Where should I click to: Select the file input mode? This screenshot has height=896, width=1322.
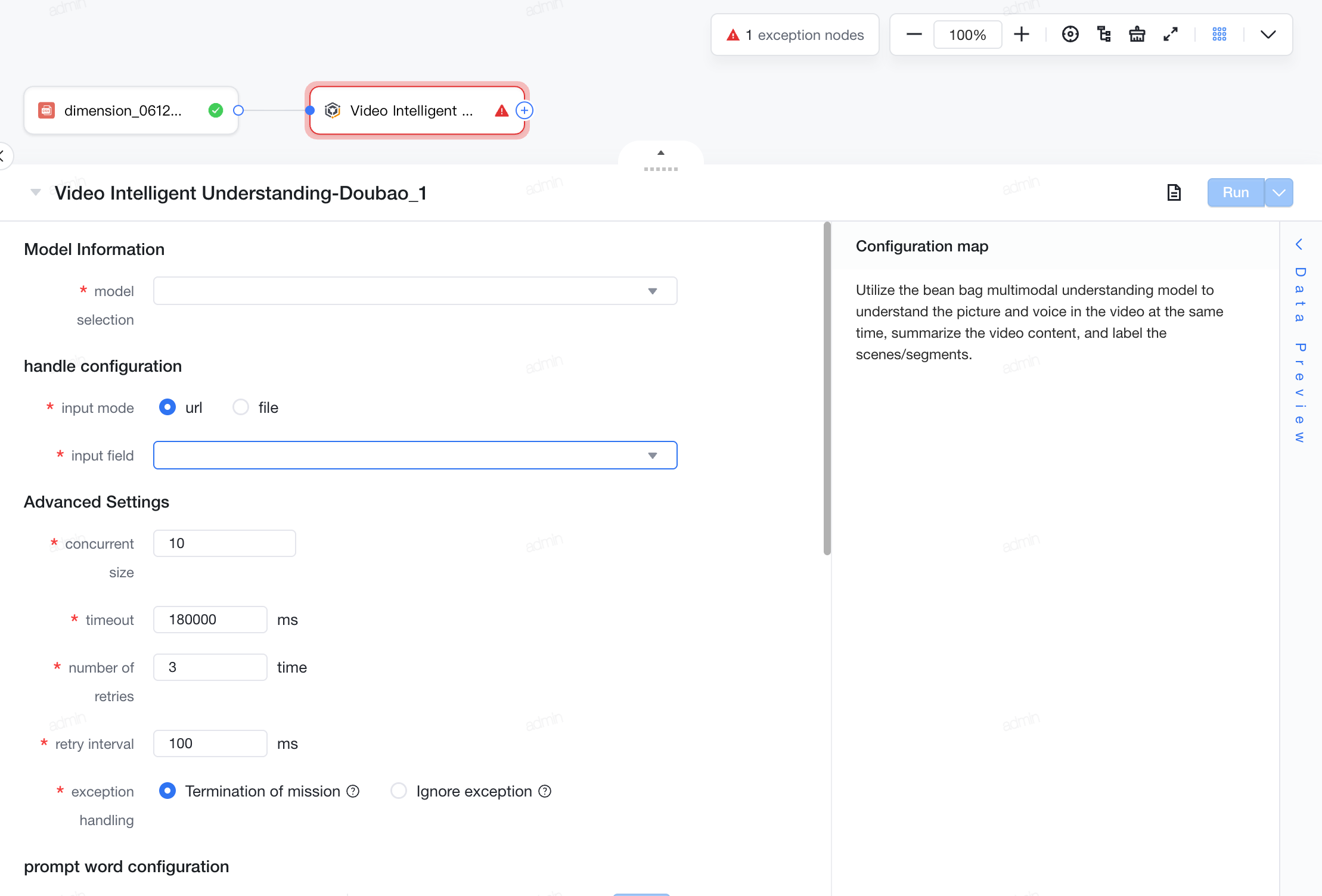241,407
